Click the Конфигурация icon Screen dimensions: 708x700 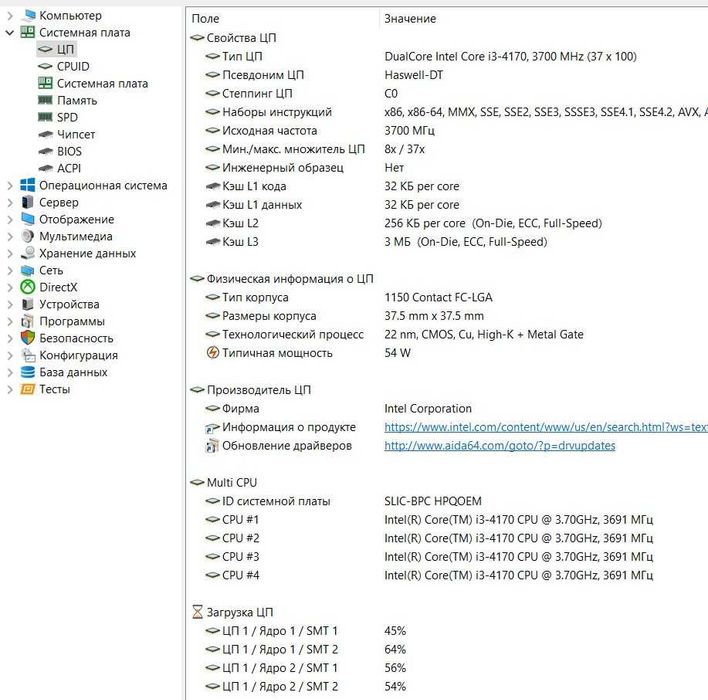28,355
